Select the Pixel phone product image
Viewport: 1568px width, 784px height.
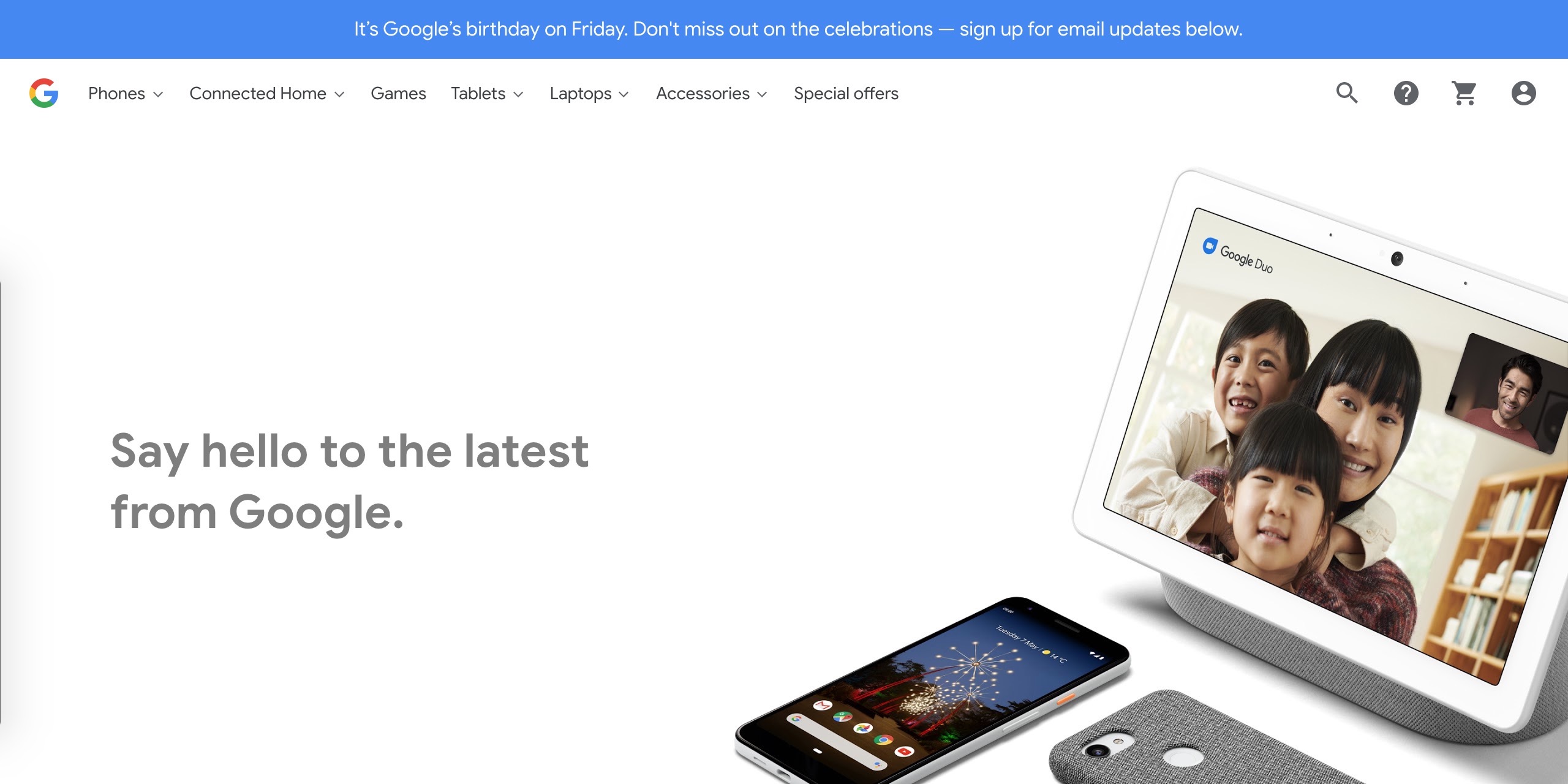click(931, 689)
